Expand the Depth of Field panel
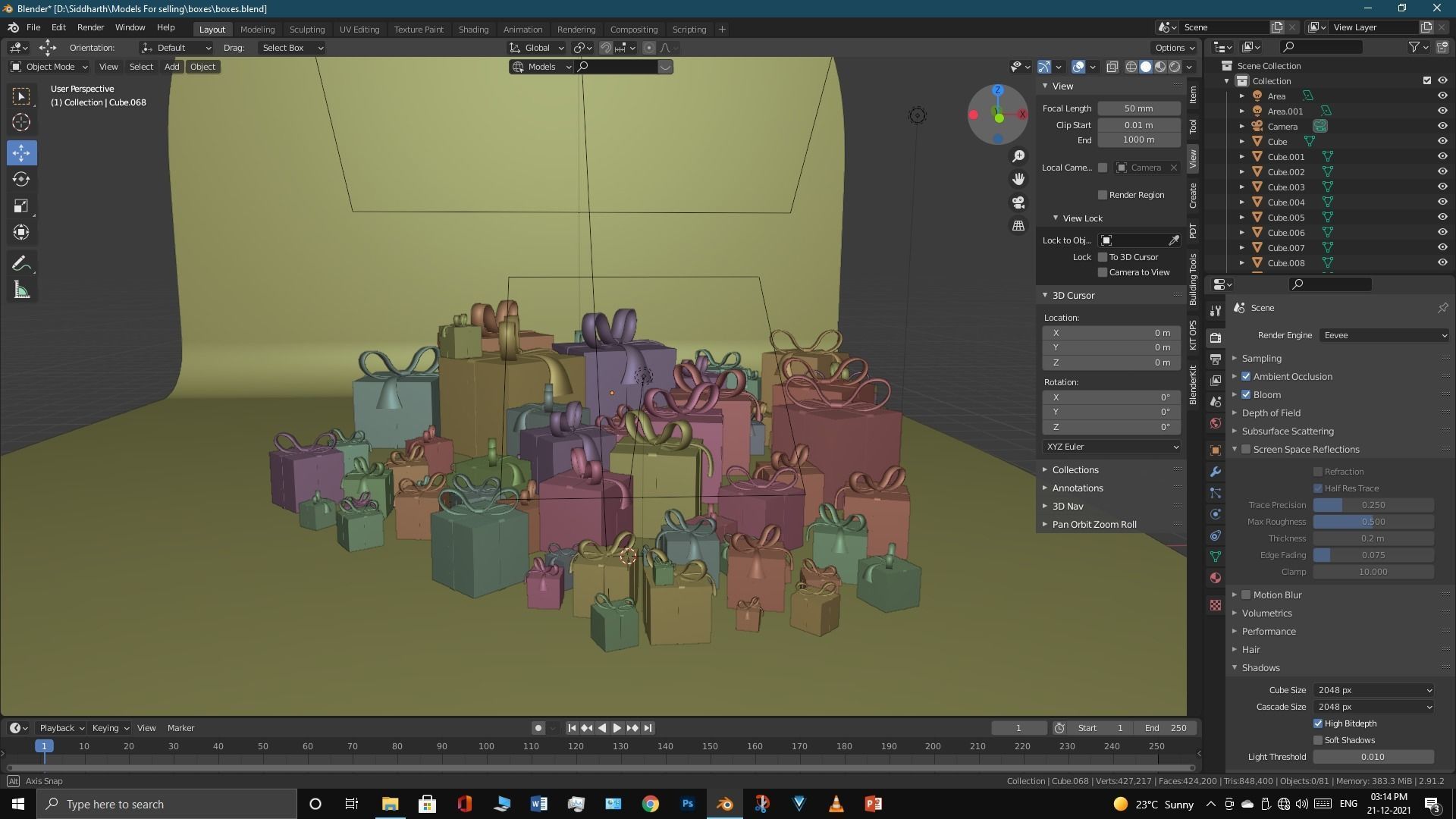1456x819 pixels. tap(1271, 413)
